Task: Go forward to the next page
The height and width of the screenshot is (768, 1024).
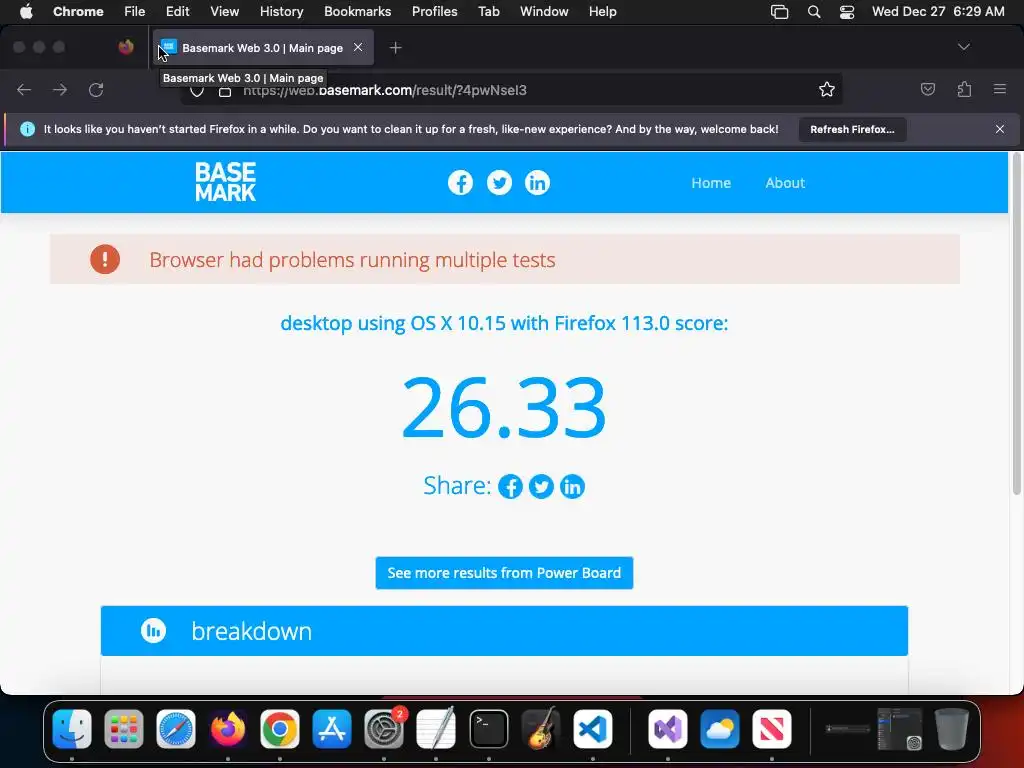Action: coord(60,89)
